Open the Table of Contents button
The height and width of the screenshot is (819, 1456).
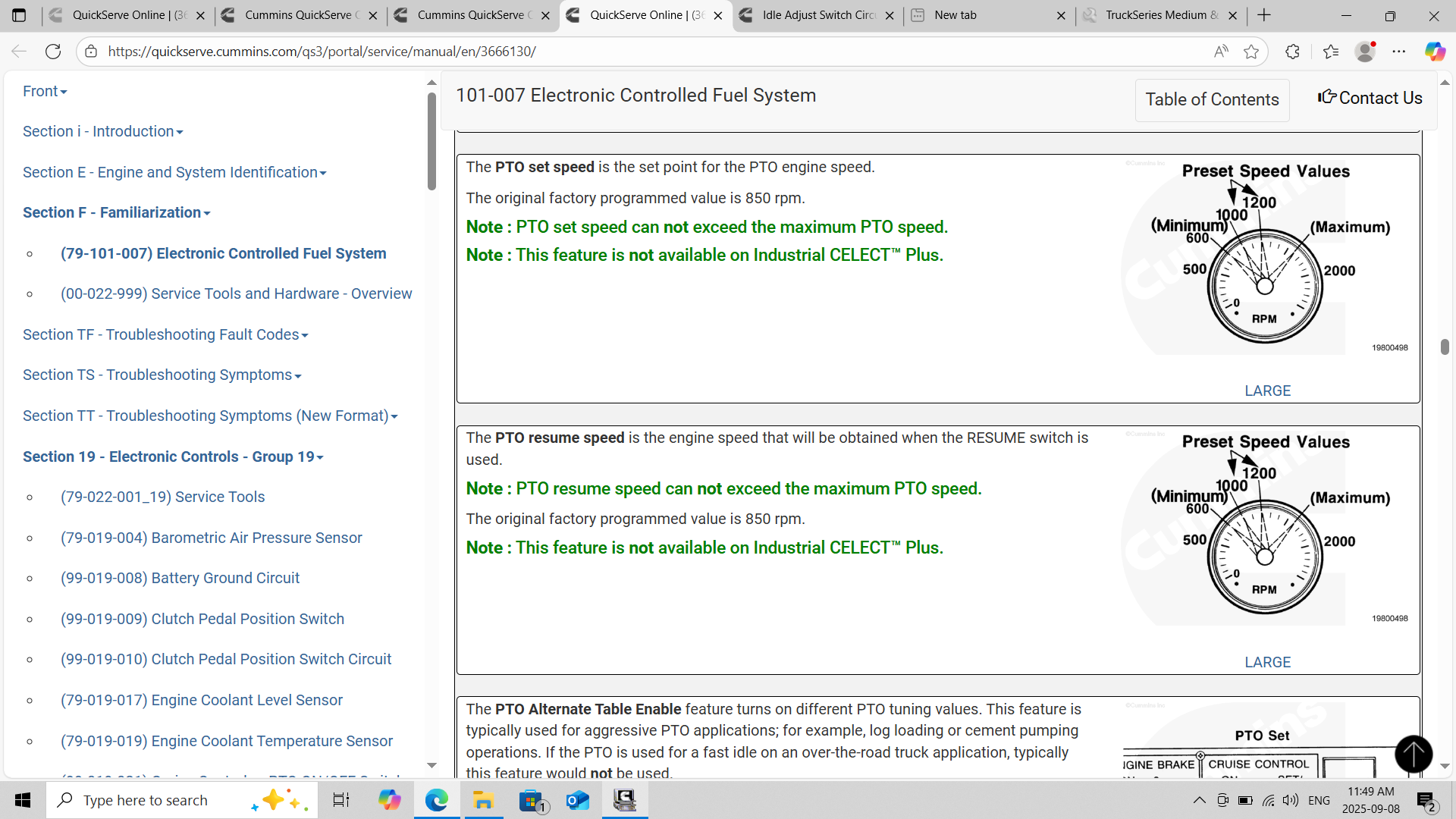coord(1212,99)
